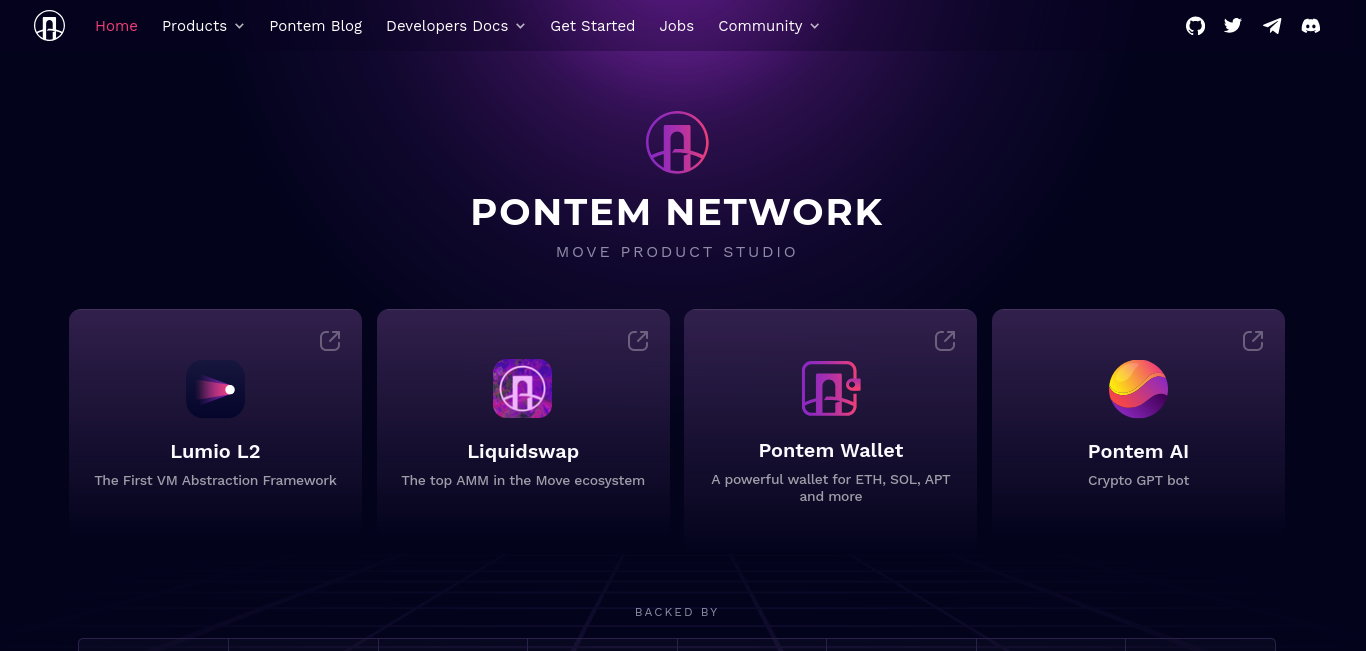Open external link icon on Lumio L2 card

coord(330,341)
